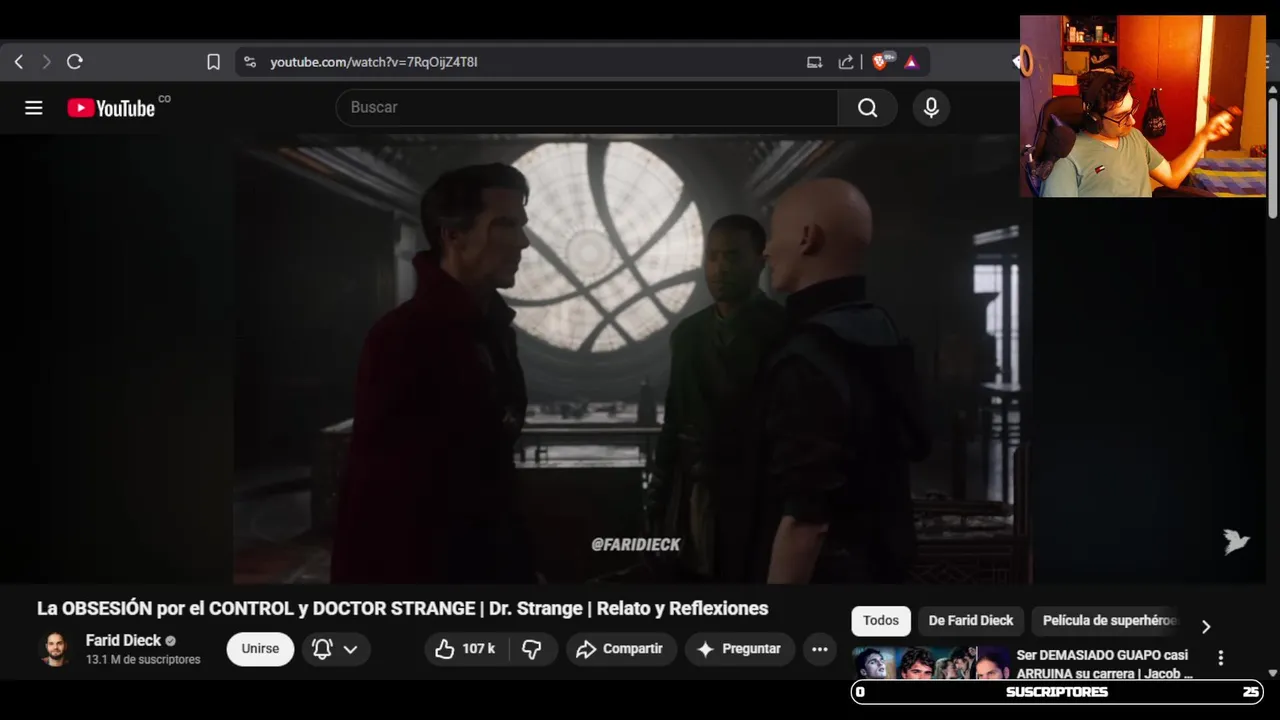Click the Compartir button
This screenshot has height=720, width=1280.
tap(621, 649)
